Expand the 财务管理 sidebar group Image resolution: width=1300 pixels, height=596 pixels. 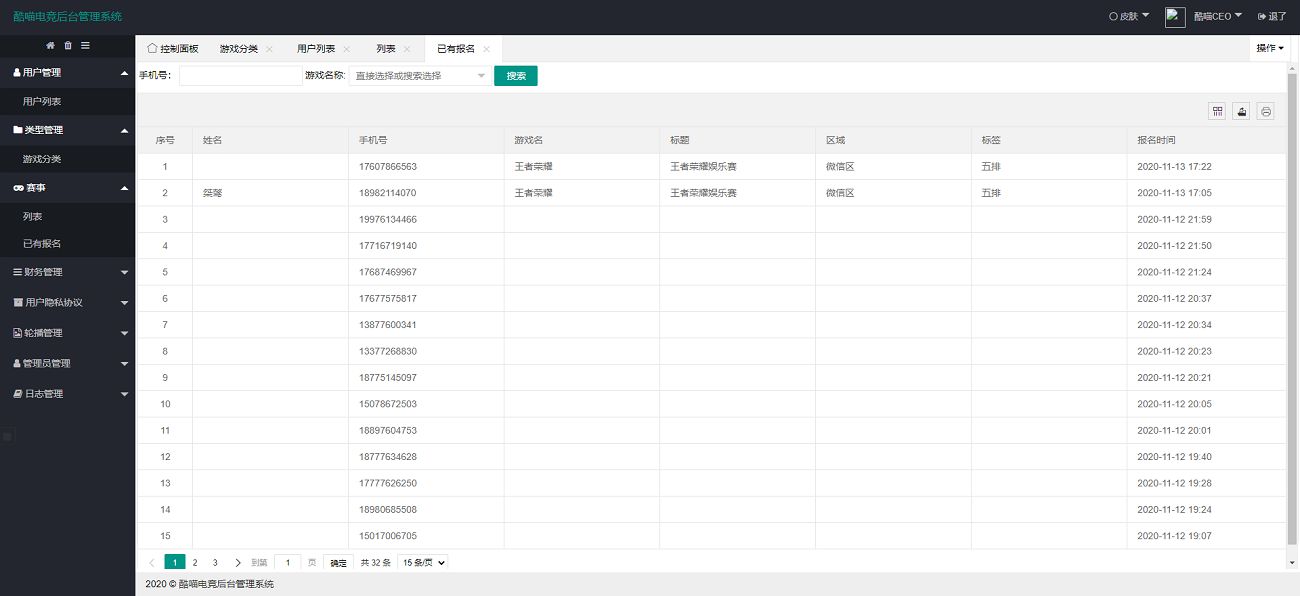pyautogui.click(x=67, y=272)
